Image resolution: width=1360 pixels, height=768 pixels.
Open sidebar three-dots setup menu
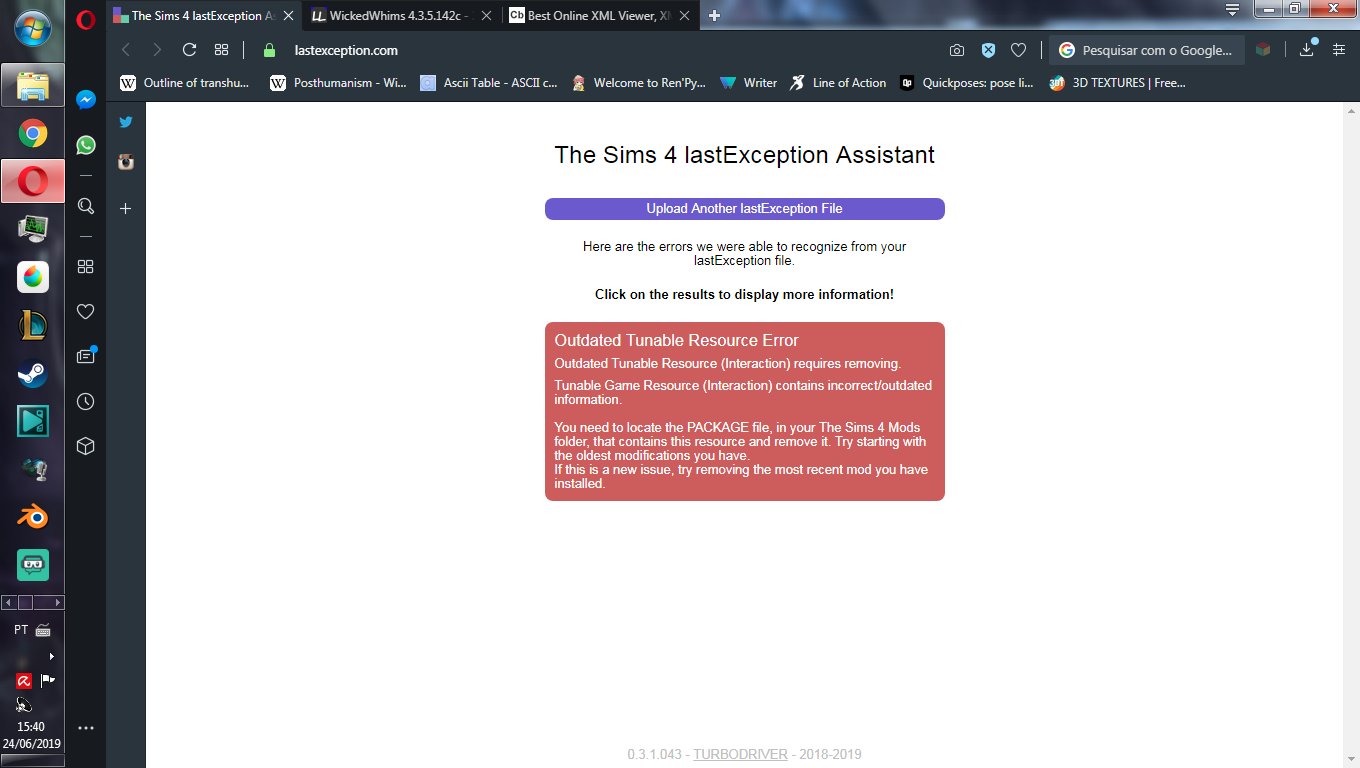coord(86,728)
